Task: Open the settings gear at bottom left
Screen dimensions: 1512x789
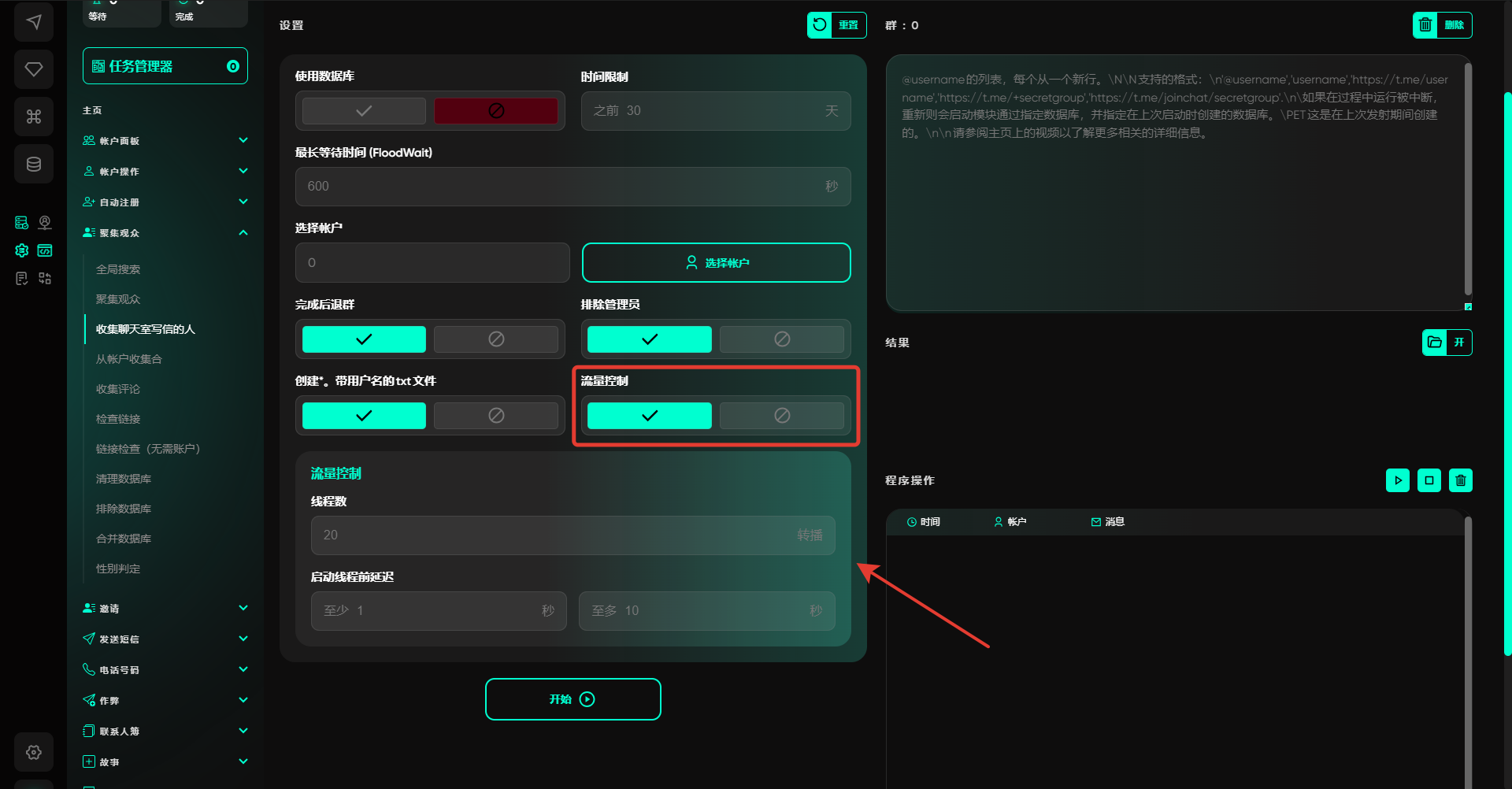Action: tap(34, 752)
